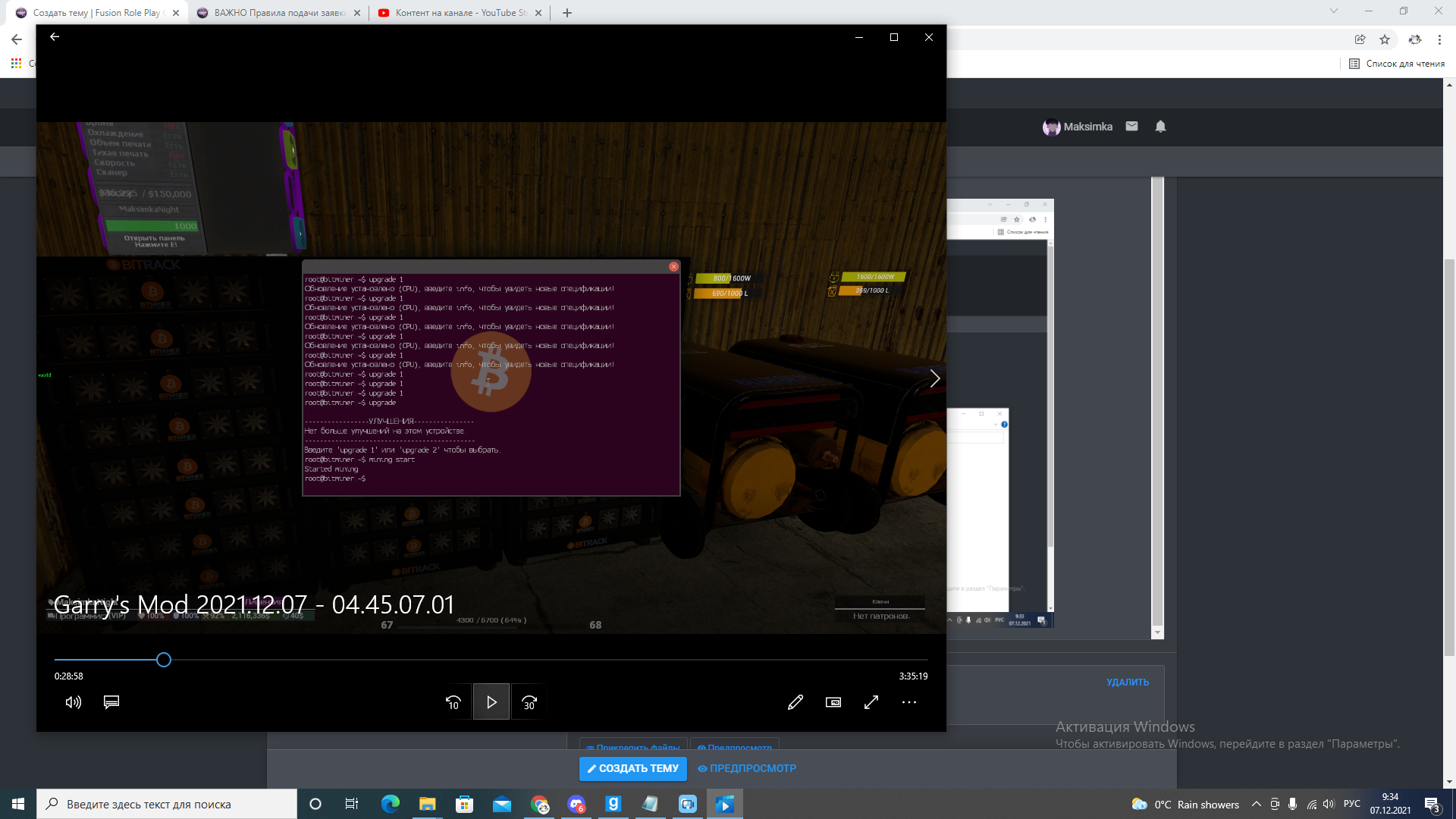
Task: Skip forward 30 seconds
Action: (x=529, y=702)
